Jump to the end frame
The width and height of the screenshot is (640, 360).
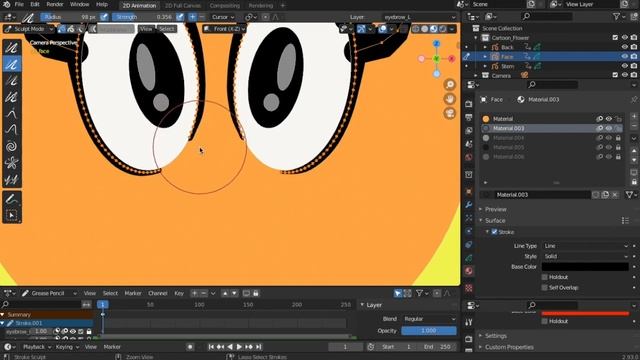pos(258,347)
